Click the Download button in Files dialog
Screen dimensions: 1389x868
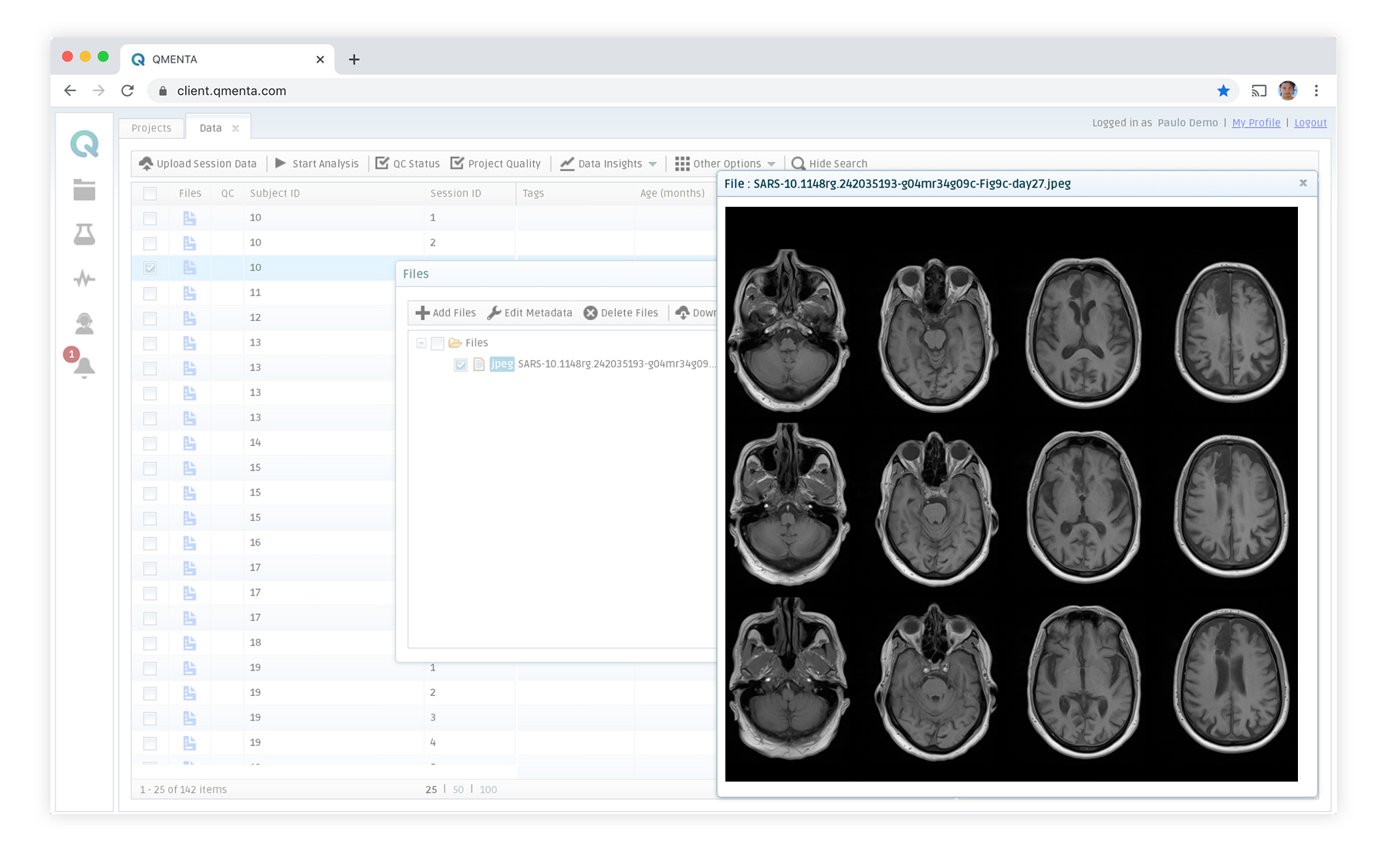tap(696, 312)
